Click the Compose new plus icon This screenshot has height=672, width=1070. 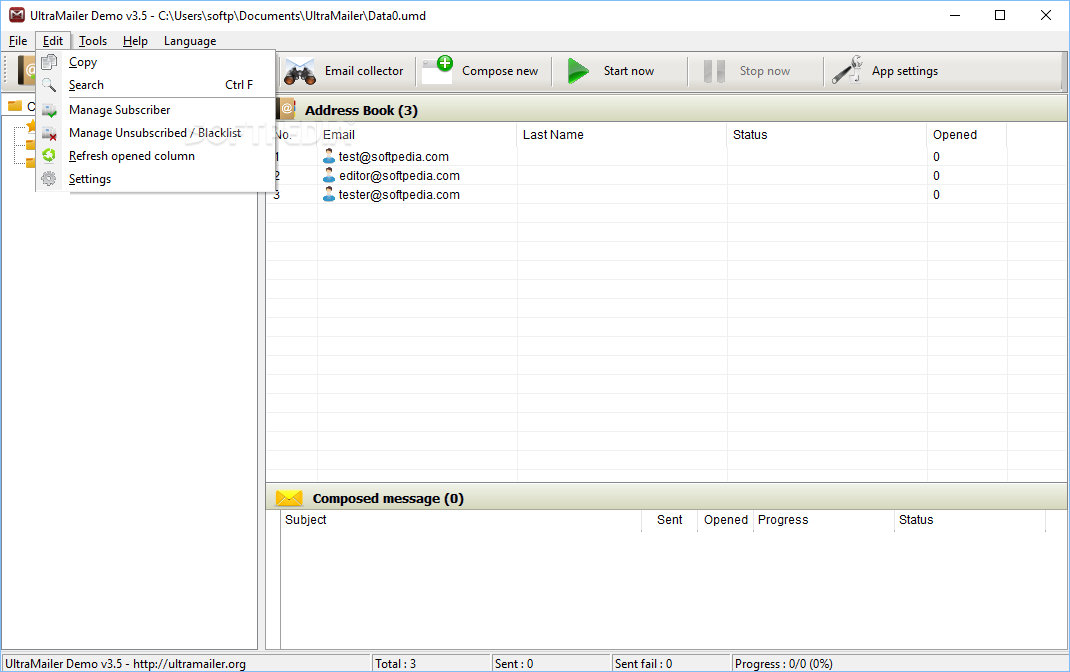coord(437,70)
